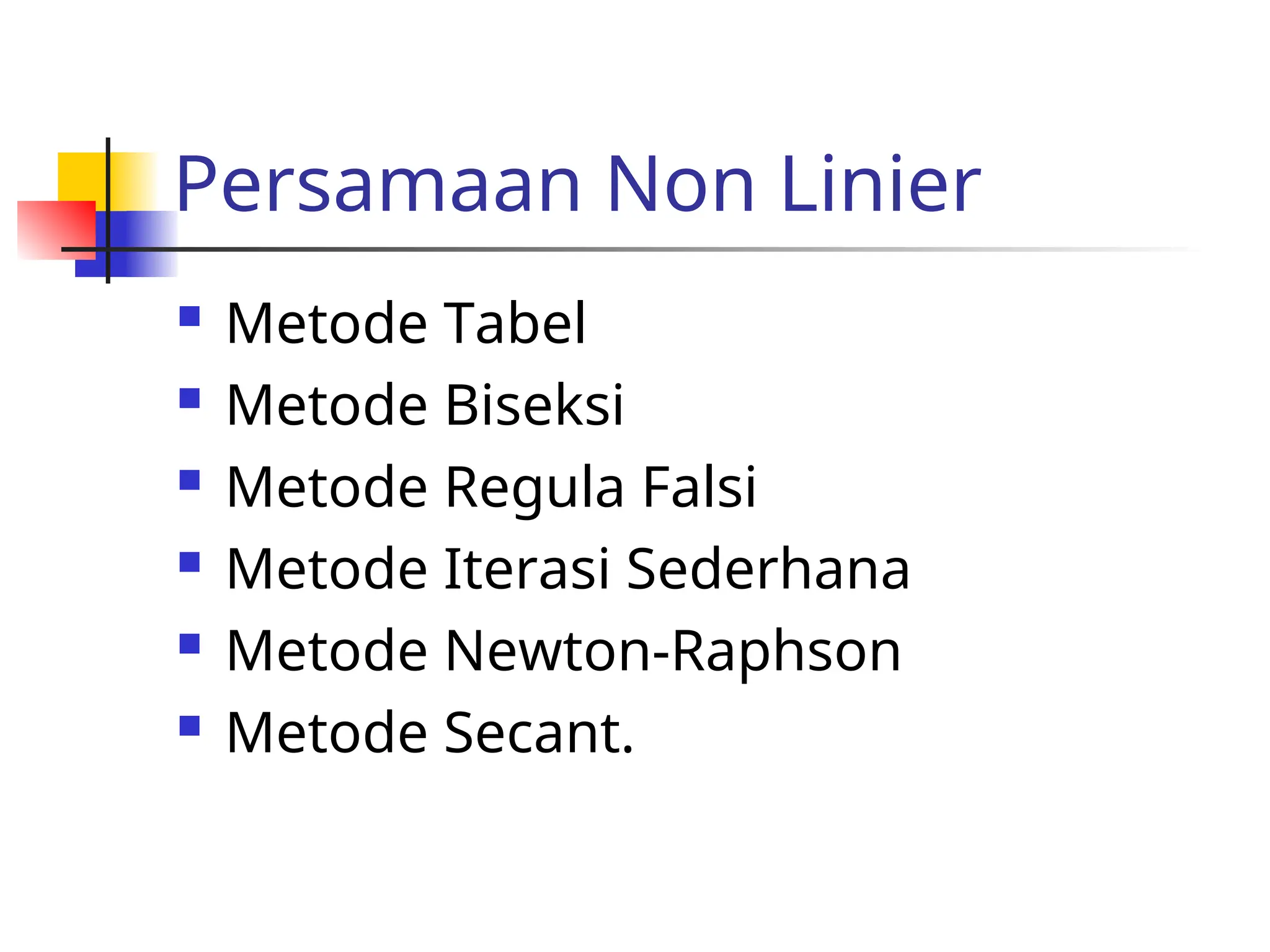This screenshot has width=1270, height=952.
Task: Select the bullet next to Metode Iterasi Sederhana
Action: 189,562
